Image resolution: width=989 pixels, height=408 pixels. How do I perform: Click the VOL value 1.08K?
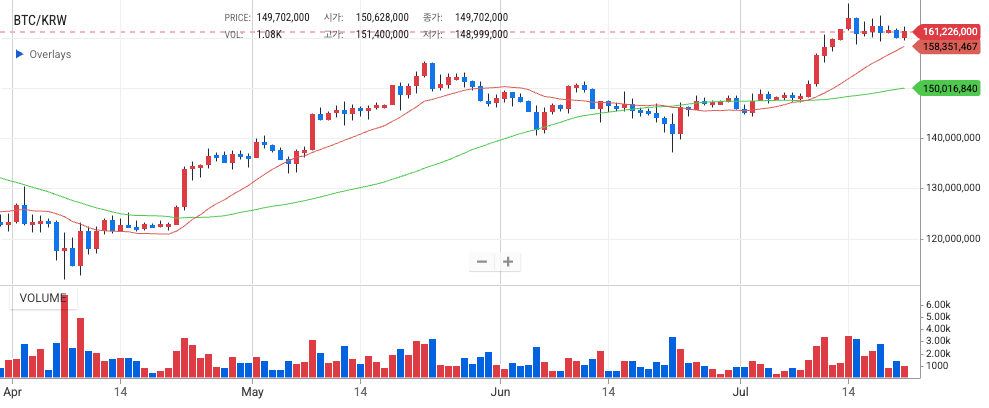click(x=269, y=34)
